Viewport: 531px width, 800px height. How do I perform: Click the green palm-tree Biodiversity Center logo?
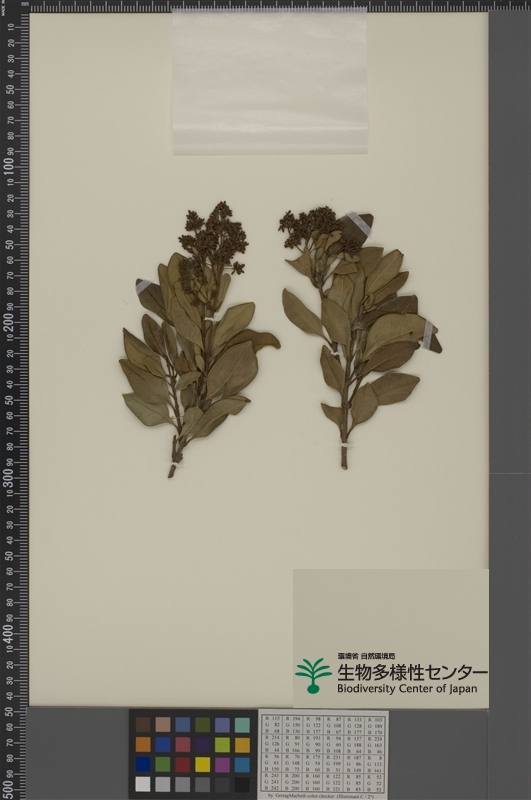pyautogui.click(x=313, y=676)
